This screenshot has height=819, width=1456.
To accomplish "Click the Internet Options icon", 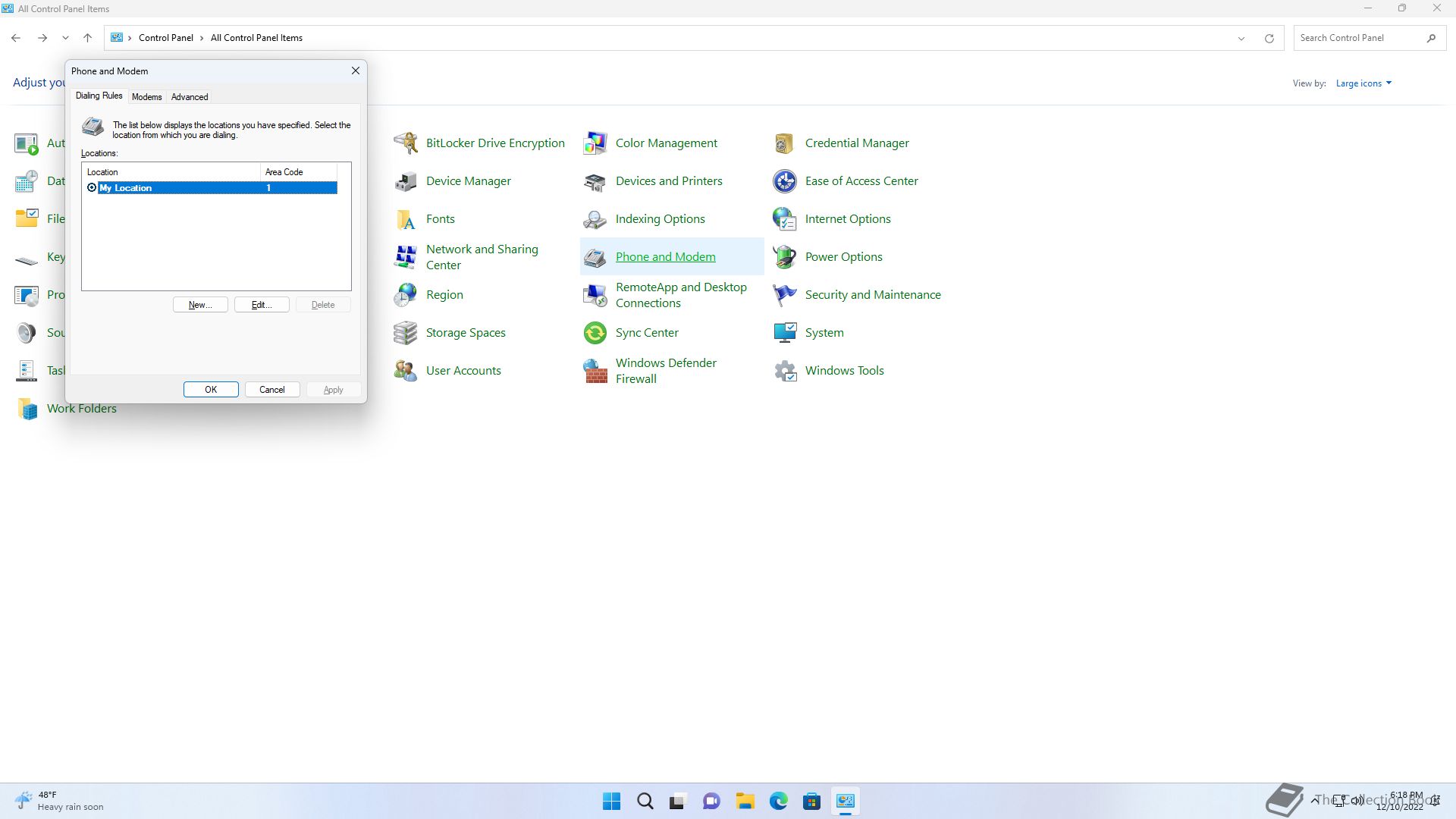I will pos(785,218).
